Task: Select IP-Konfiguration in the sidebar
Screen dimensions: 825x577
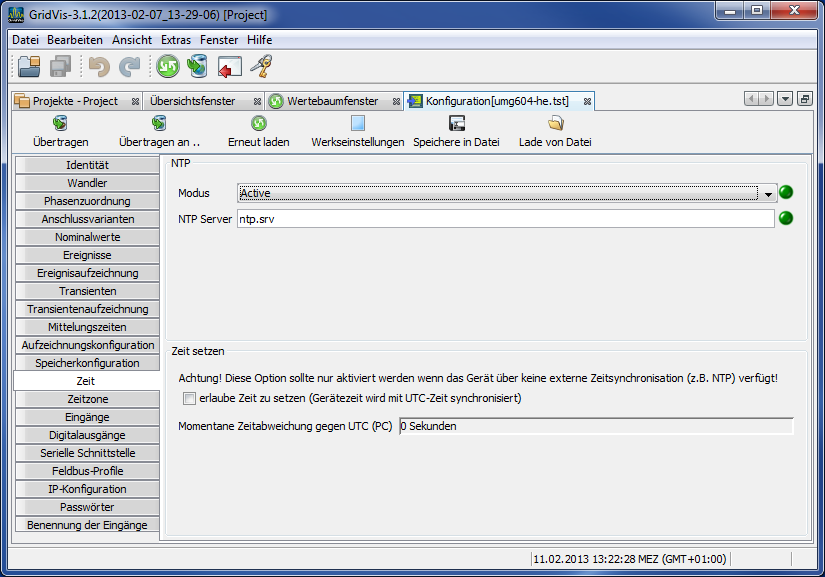Action: click(x=87, y=489)
